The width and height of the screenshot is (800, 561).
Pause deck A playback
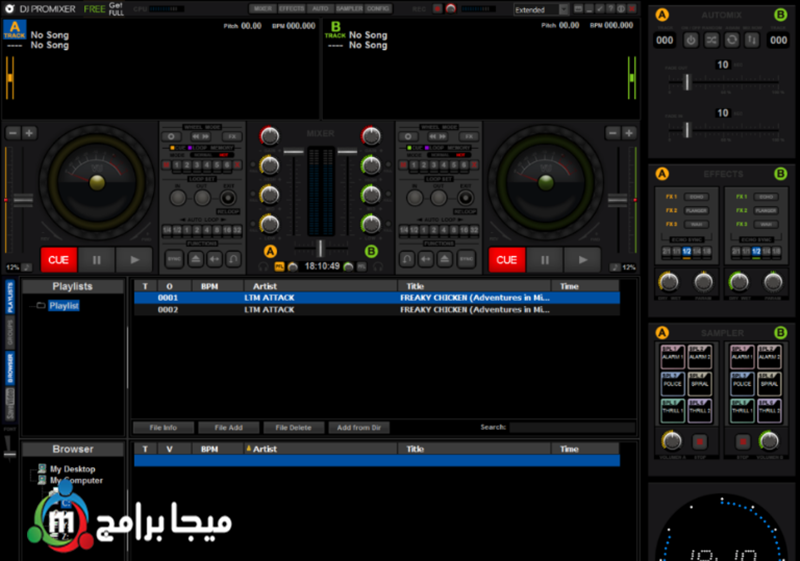96,260
